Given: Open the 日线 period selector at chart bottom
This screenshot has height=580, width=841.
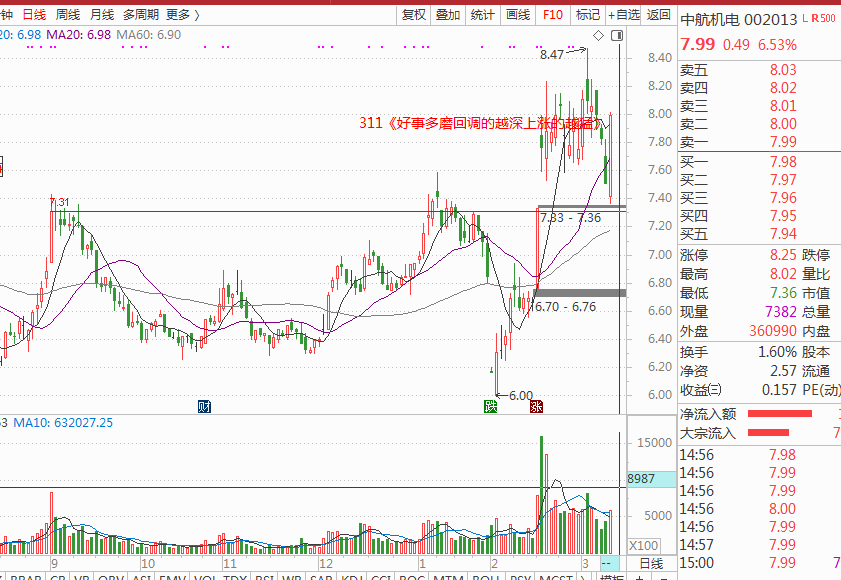Looking at the screenshot, I should [652, 563].
